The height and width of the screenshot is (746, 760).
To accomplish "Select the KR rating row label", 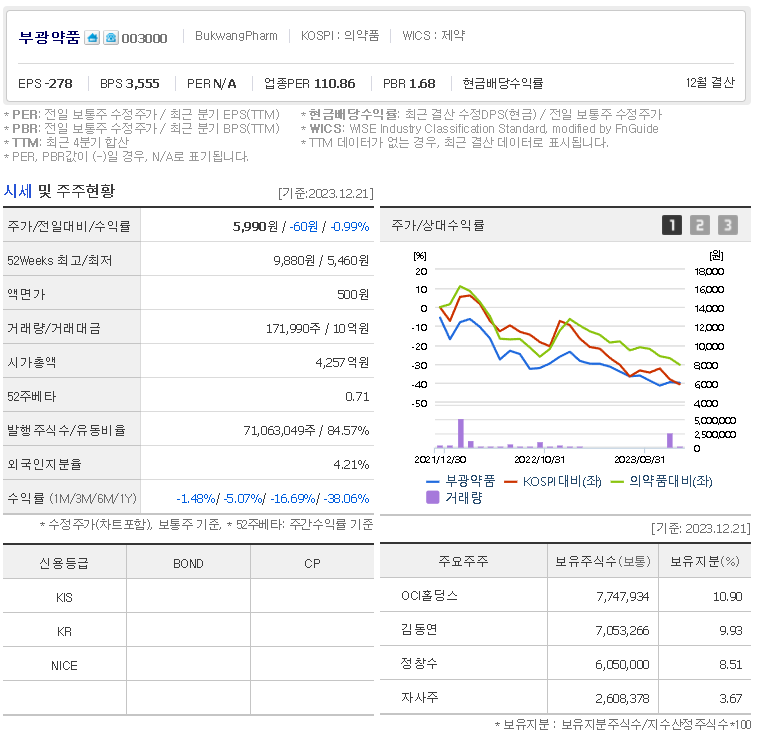I will point(64,632).
